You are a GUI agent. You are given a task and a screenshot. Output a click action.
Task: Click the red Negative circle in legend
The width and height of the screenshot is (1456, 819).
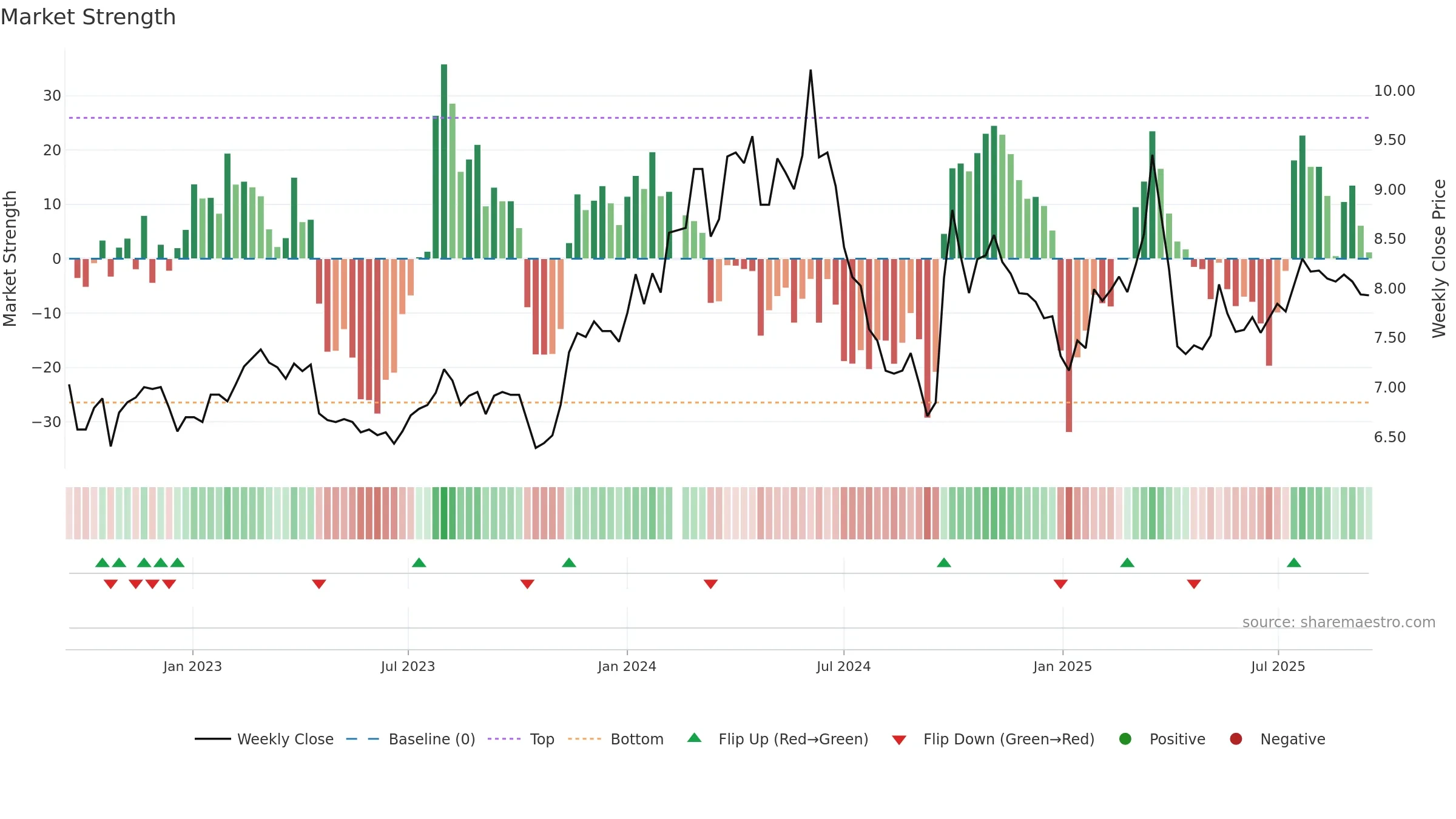[1236, 739]
